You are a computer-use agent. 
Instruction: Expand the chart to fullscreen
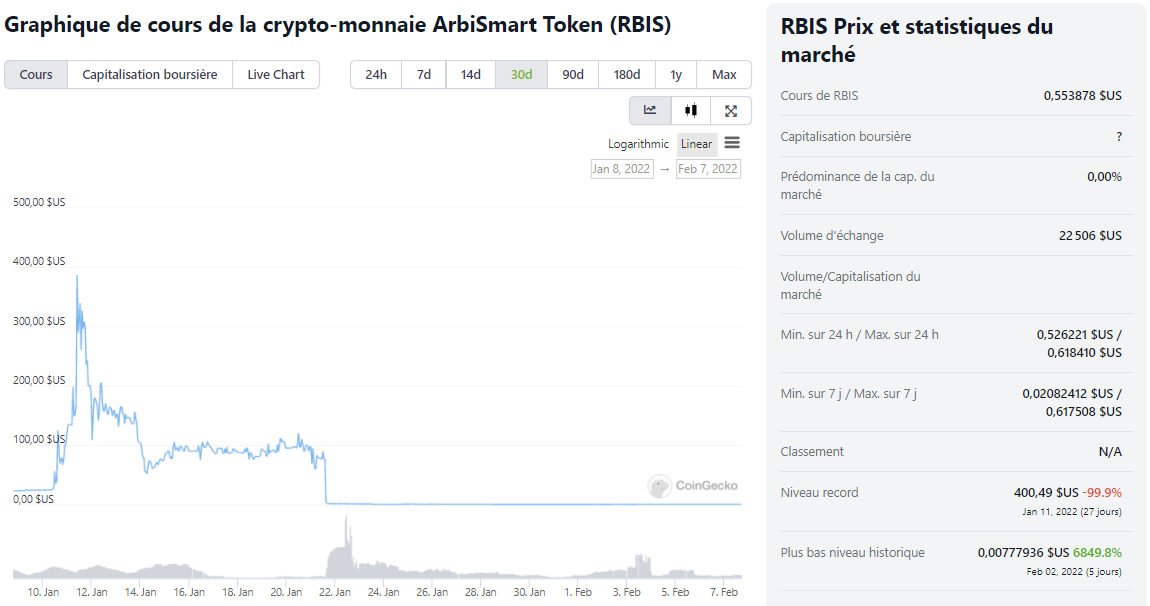tap(731, 111)
